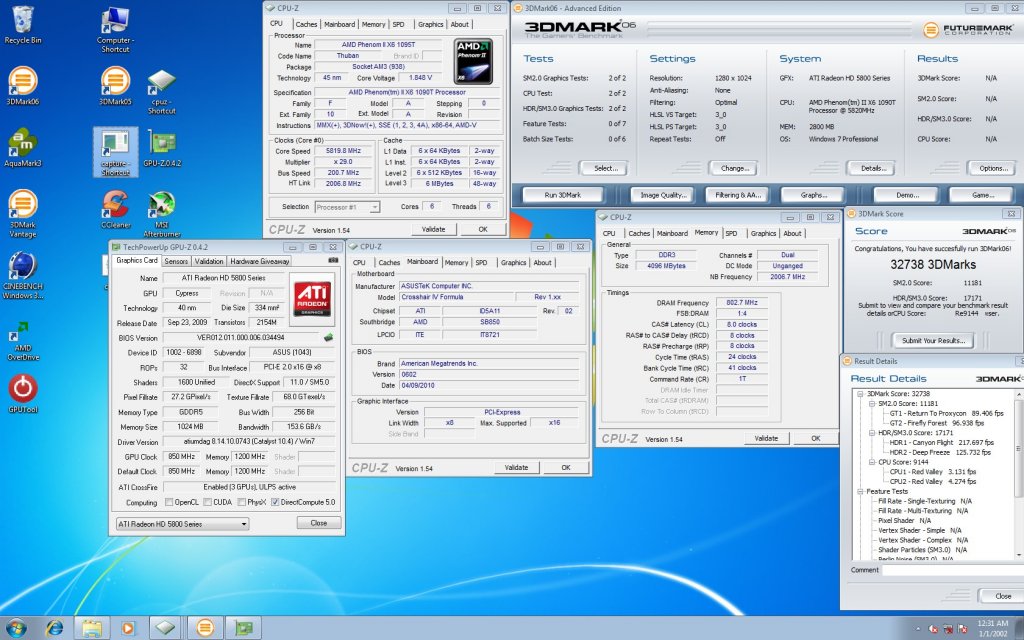Click the Demo... button in 3DMark06
The height and width of the screenshot is (640, 1024).
click(x=907, y=195)
